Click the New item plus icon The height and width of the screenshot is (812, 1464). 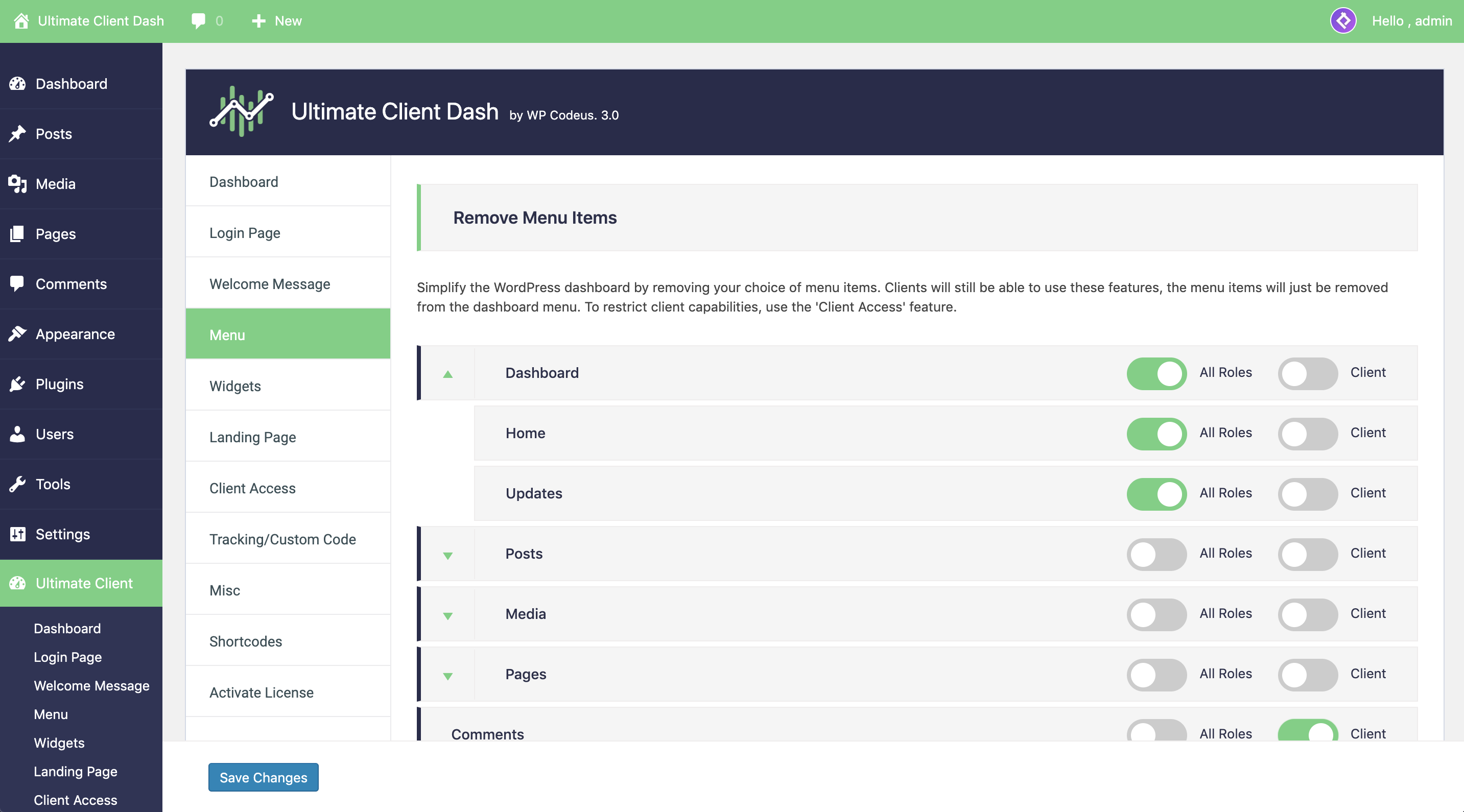(x=257, y=20)
